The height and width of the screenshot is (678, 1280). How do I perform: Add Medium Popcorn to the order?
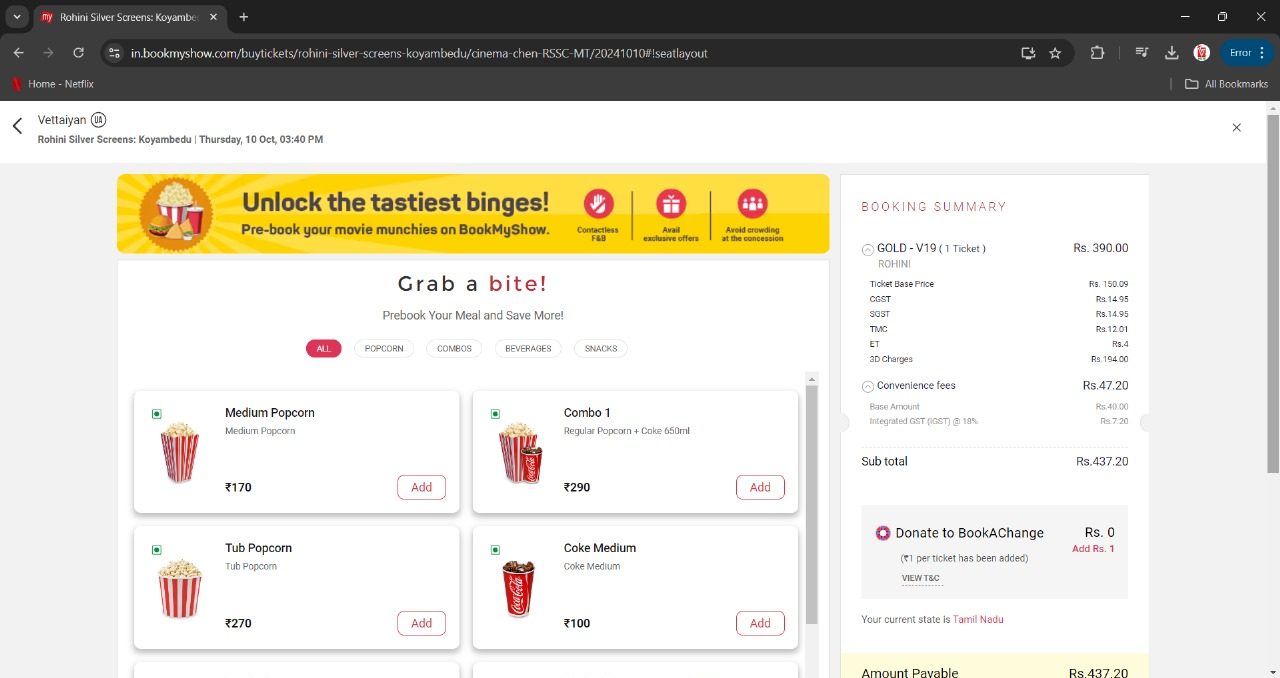tap(421, 487)
